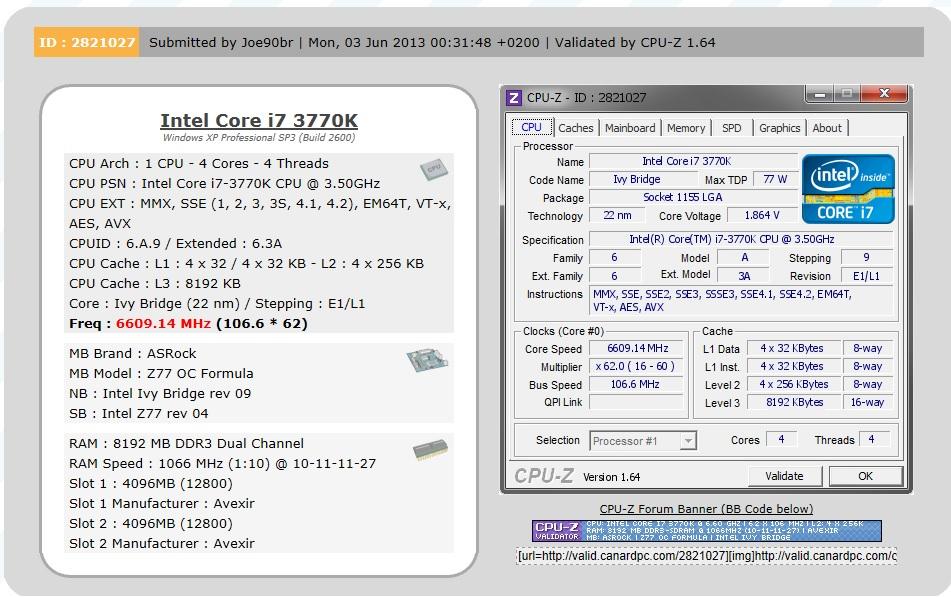Screen dimensions: 951x597
Task: Expand the Processor #1 selection dropdown
Action: coord(687,441)
